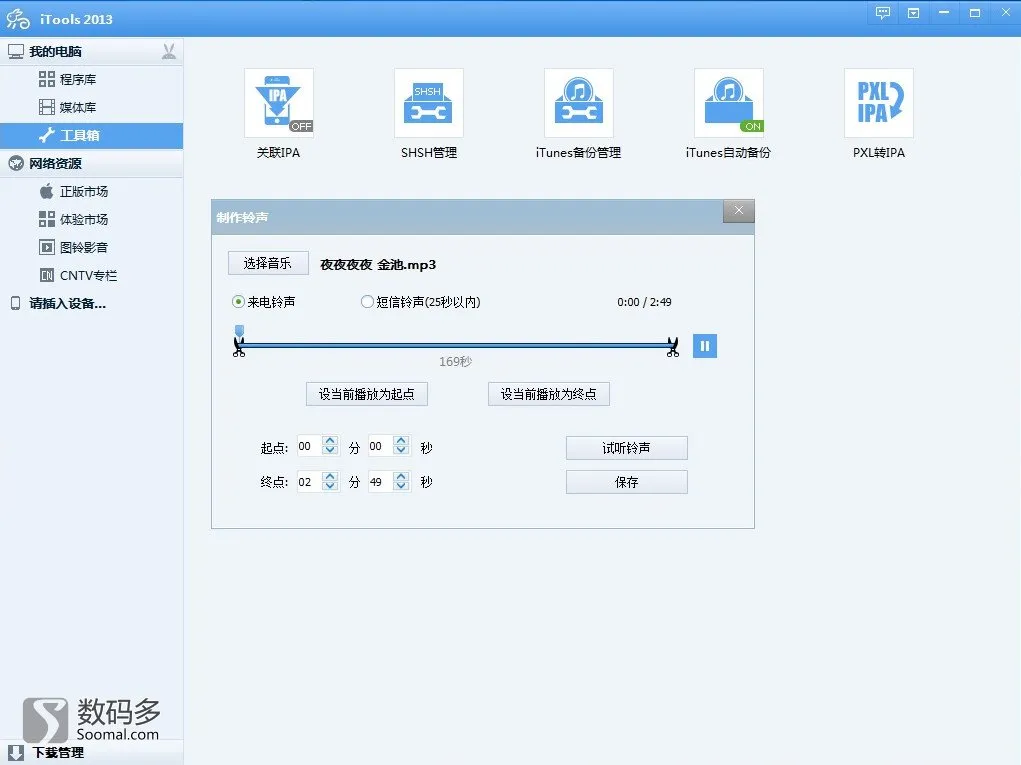This screenshot has height=765, width=1021.
Task: Select 媒体库 in the sidebar
Action: click(x=91, y=107)
